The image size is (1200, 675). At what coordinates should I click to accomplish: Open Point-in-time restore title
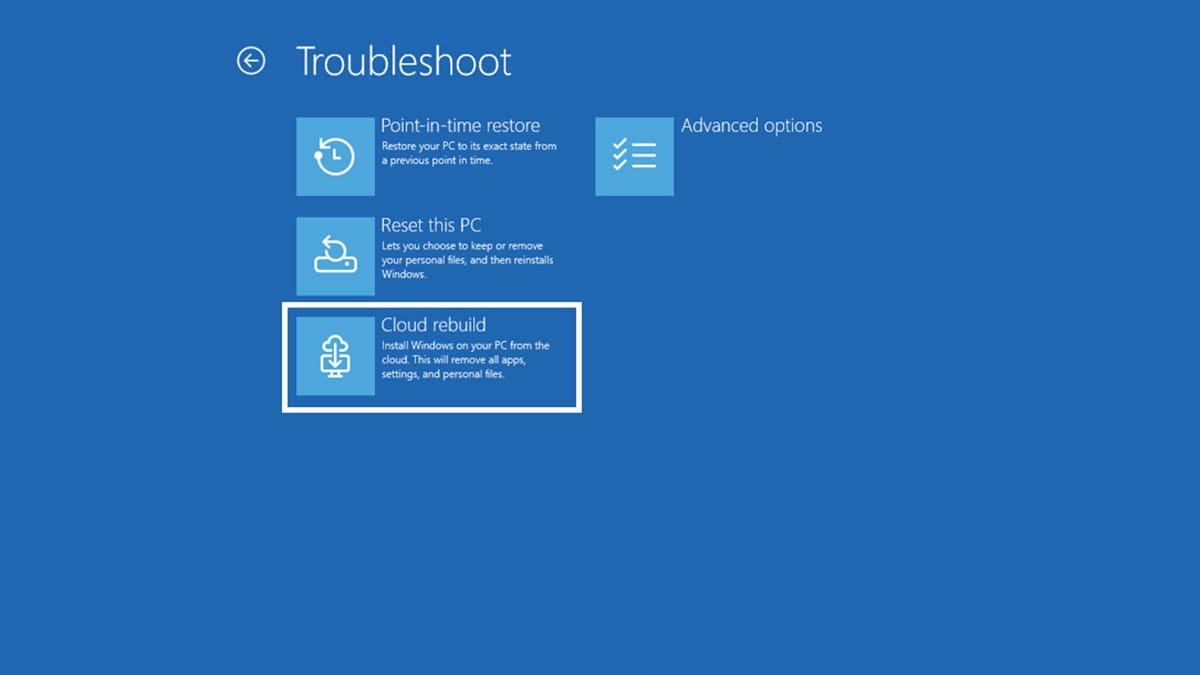point(460,126)
